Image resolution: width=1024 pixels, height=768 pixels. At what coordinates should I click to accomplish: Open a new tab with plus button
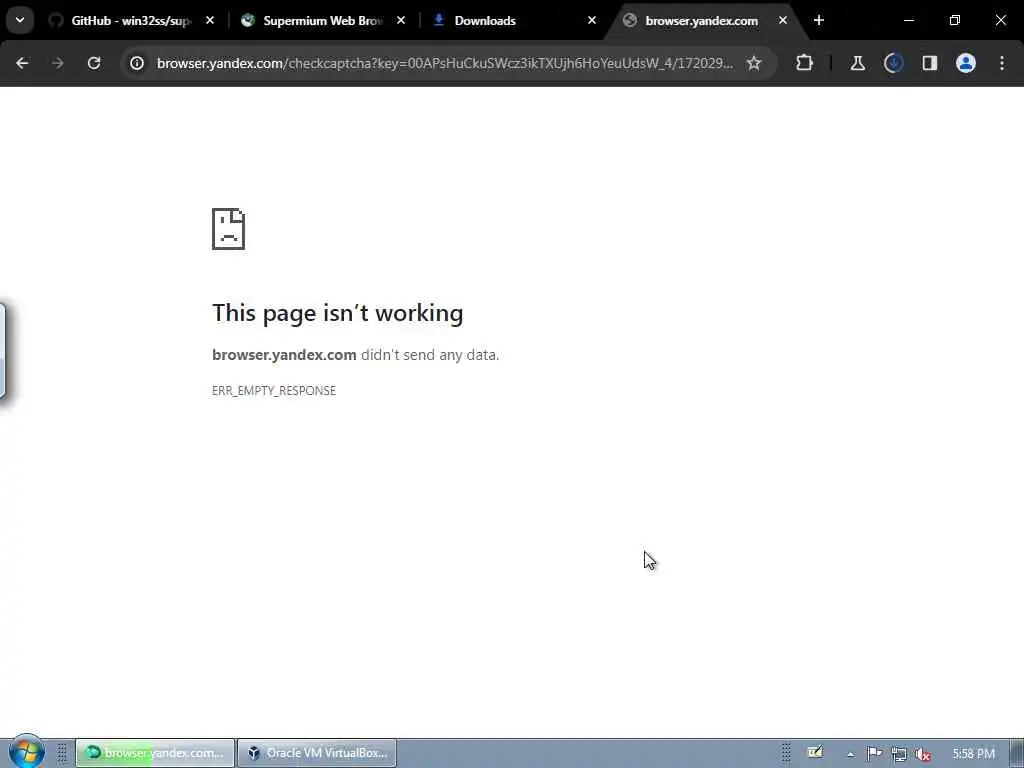[819, 21]
